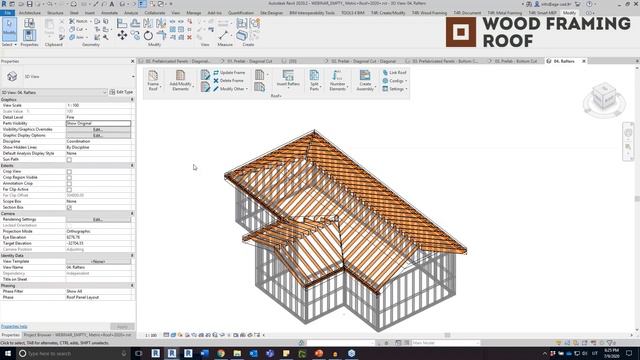Click the Windows search box in taskbar

(x=73, y=353)
